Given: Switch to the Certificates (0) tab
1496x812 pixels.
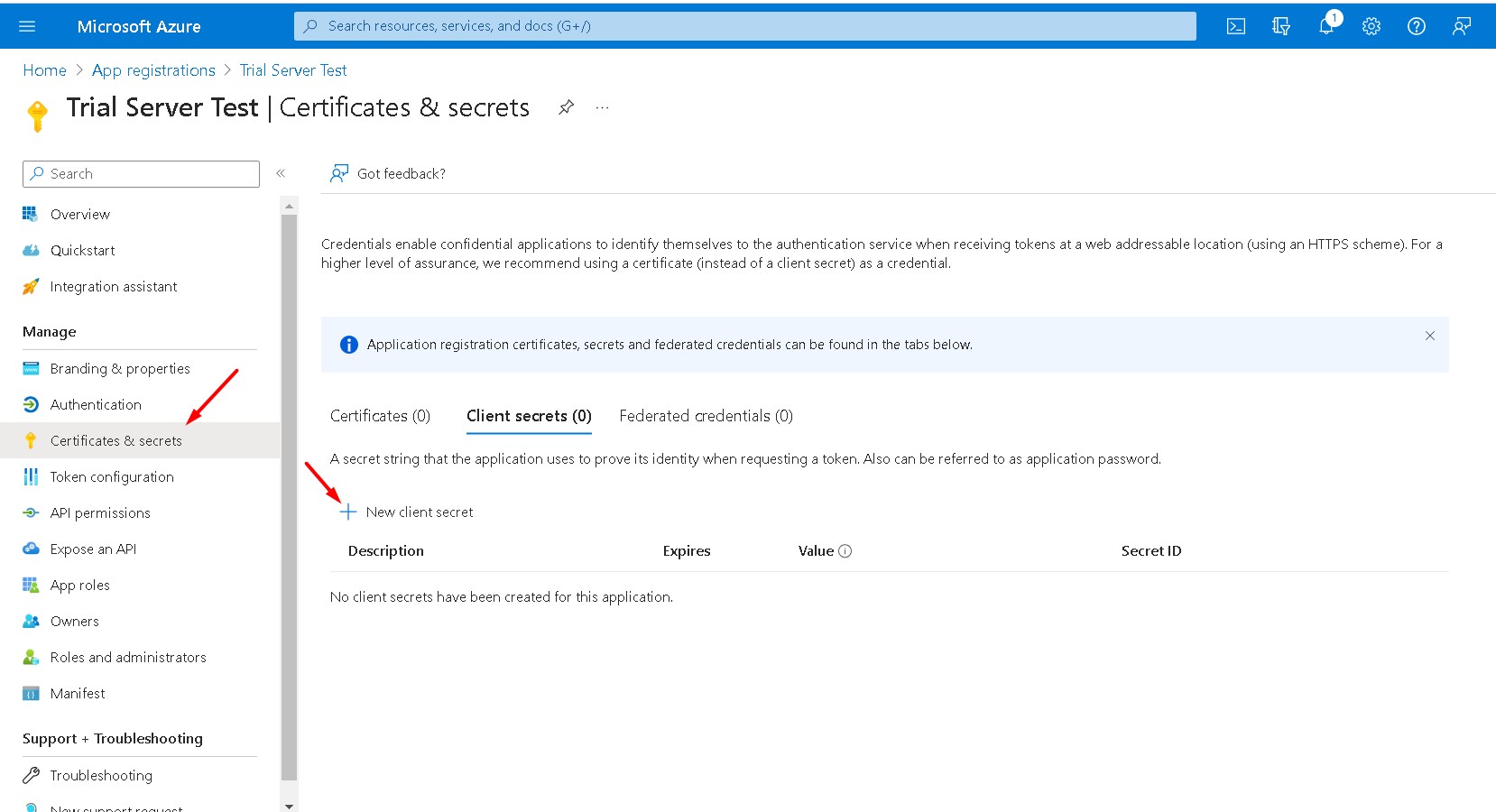Looking at the screenshot, I should click(380, 416).
